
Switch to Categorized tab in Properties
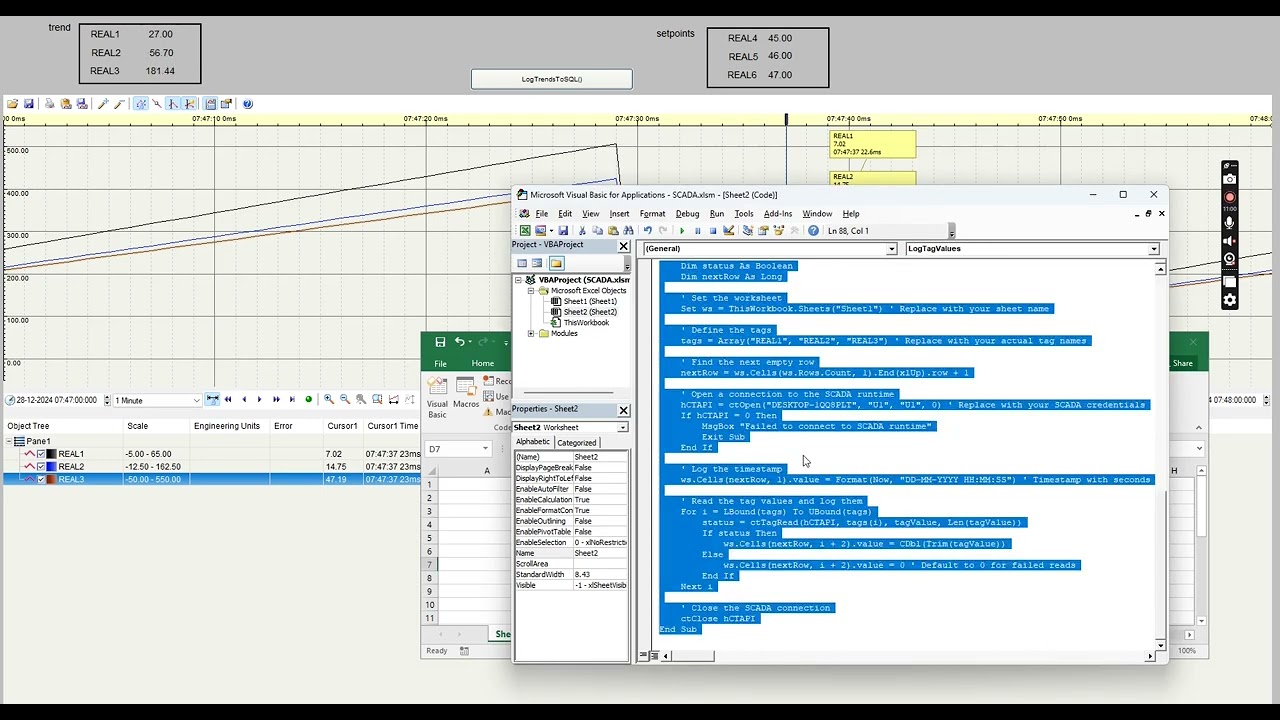576,442
